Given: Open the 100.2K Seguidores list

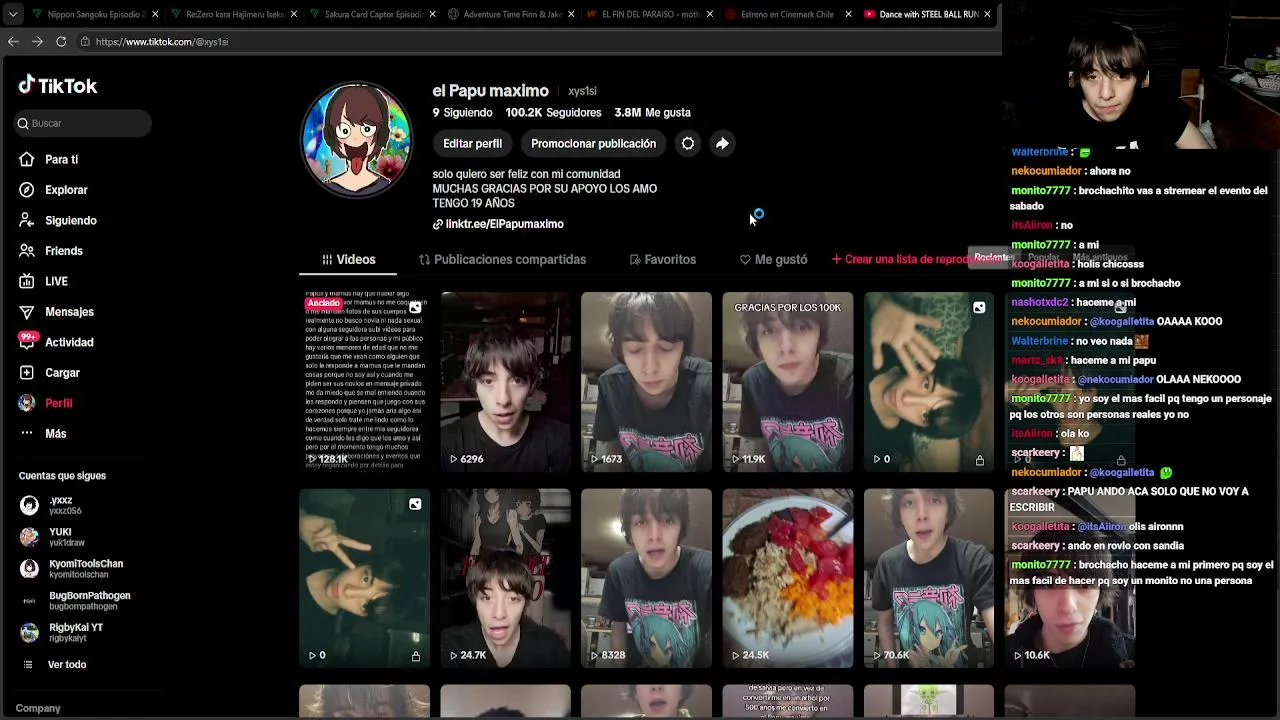Looking at the screenshot, I should pos(553,113).
